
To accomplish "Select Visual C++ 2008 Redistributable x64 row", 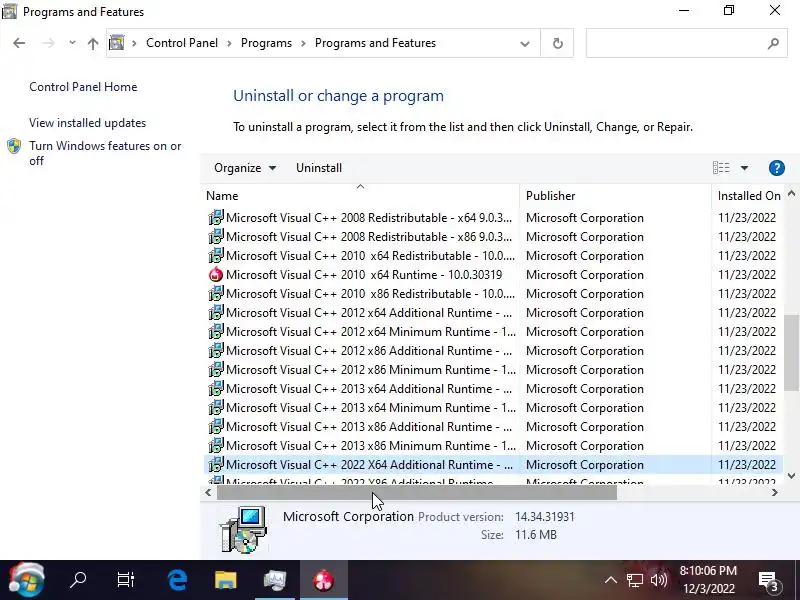I will coord(493,218).
